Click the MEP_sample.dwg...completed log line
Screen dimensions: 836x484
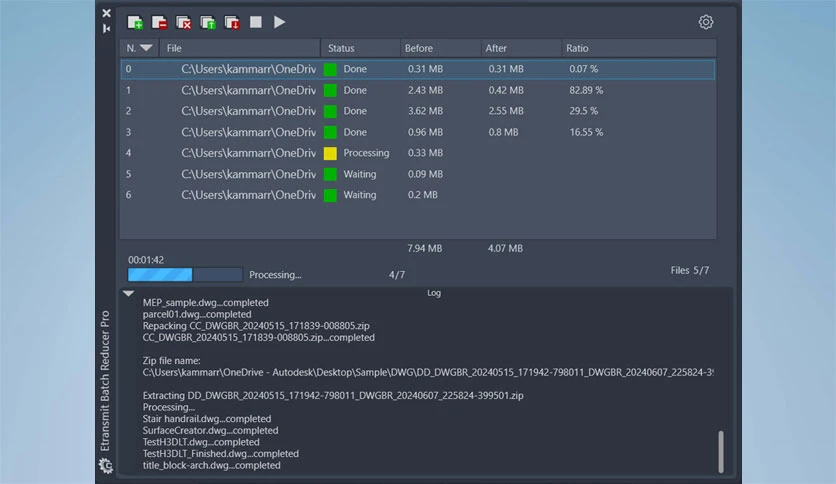click(x=205, y=303)
